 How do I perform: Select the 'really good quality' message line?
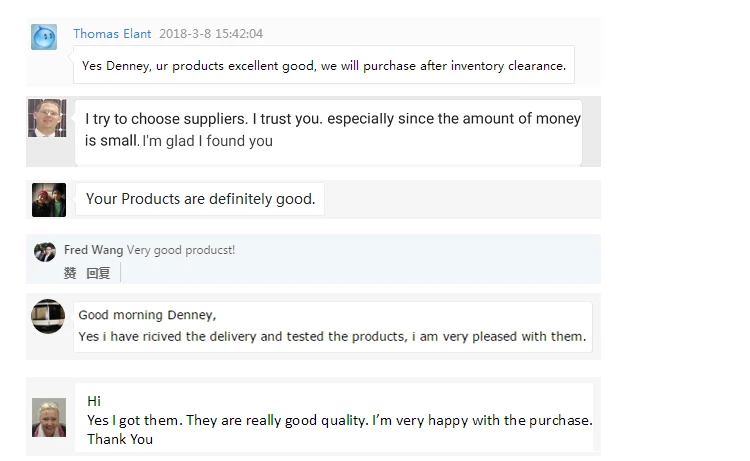(x=339, y=420)
